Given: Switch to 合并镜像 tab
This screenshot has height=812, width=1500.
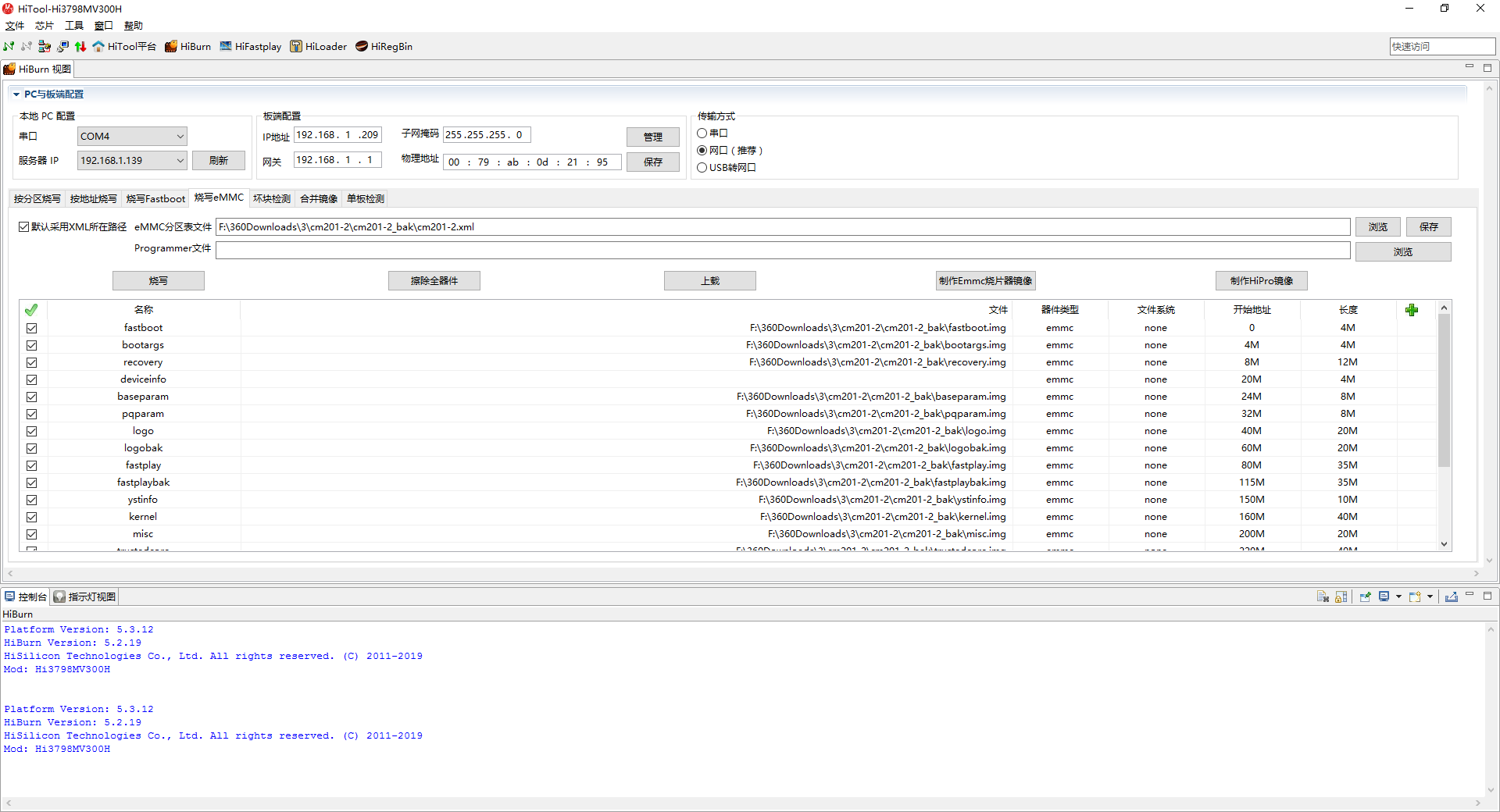Looking at the screenshot, I should [x=319, y=199].
